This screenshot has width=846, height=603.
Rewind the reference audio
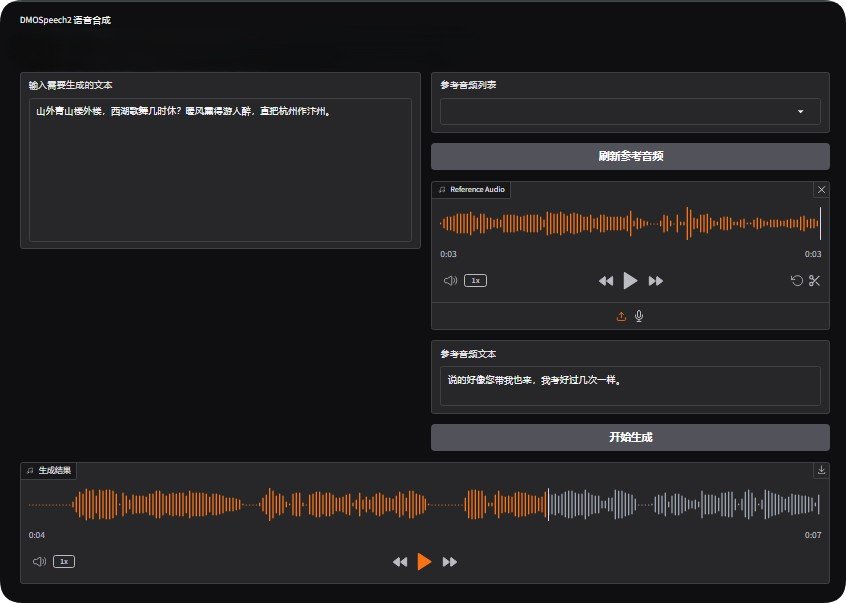tap(605, 281)
